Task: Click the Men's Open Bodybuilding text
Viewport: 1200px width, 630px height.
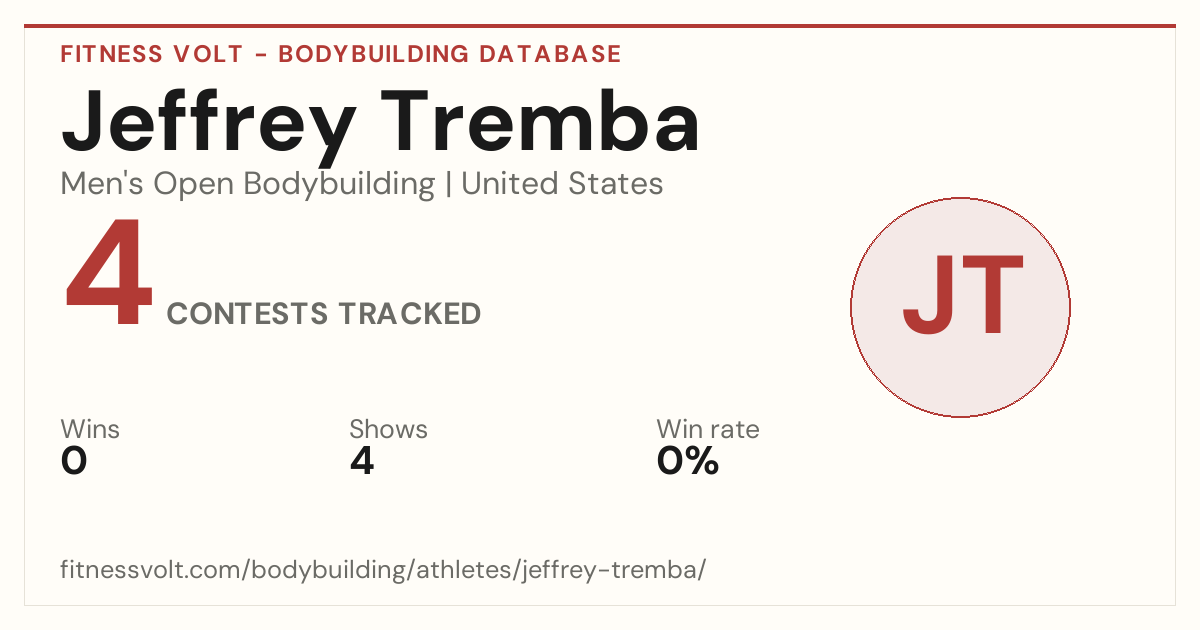Action: pyautogui.click(x=248, y=184)
